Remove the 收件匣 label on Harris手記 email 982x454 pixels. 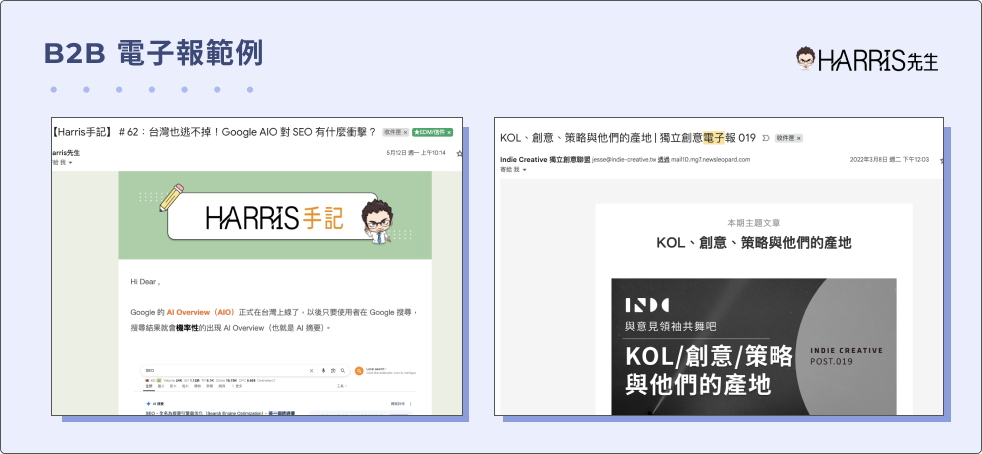coord(405,133)
